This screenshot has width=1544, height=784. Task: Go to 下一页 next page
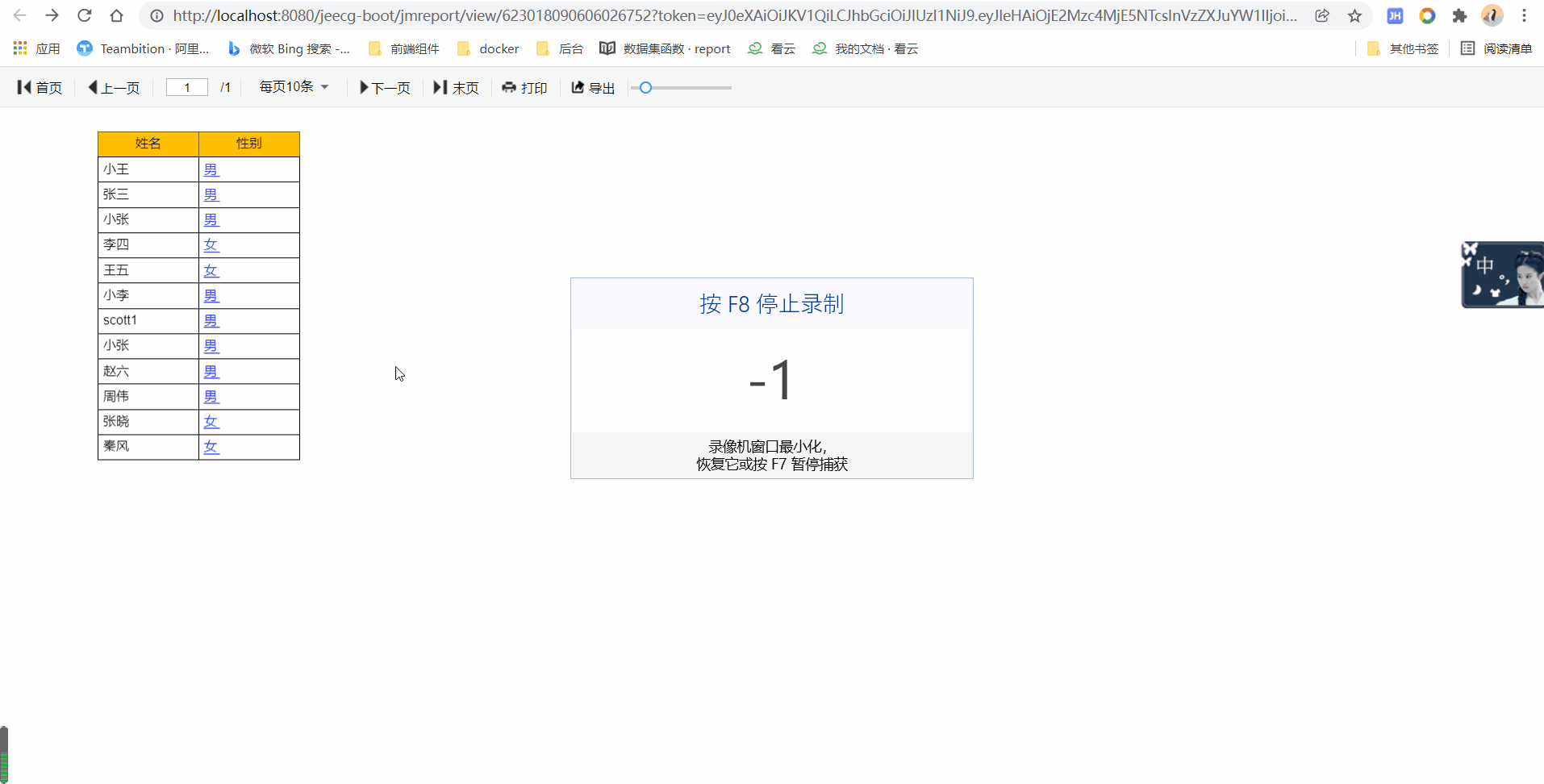point(385,87)
